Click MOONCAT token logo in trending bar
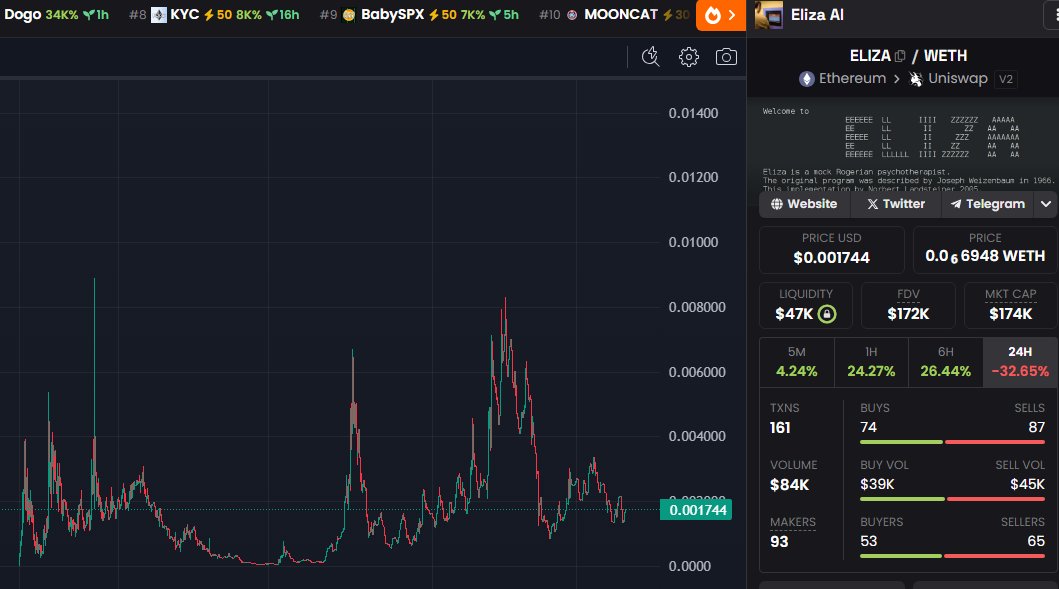 (572, 15)
